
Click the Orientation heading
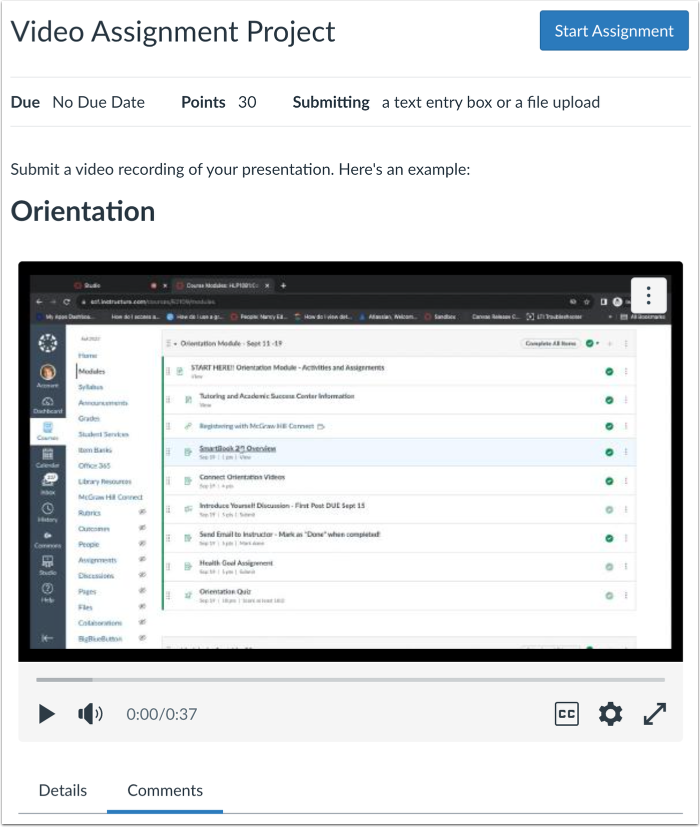coord(83,211)
